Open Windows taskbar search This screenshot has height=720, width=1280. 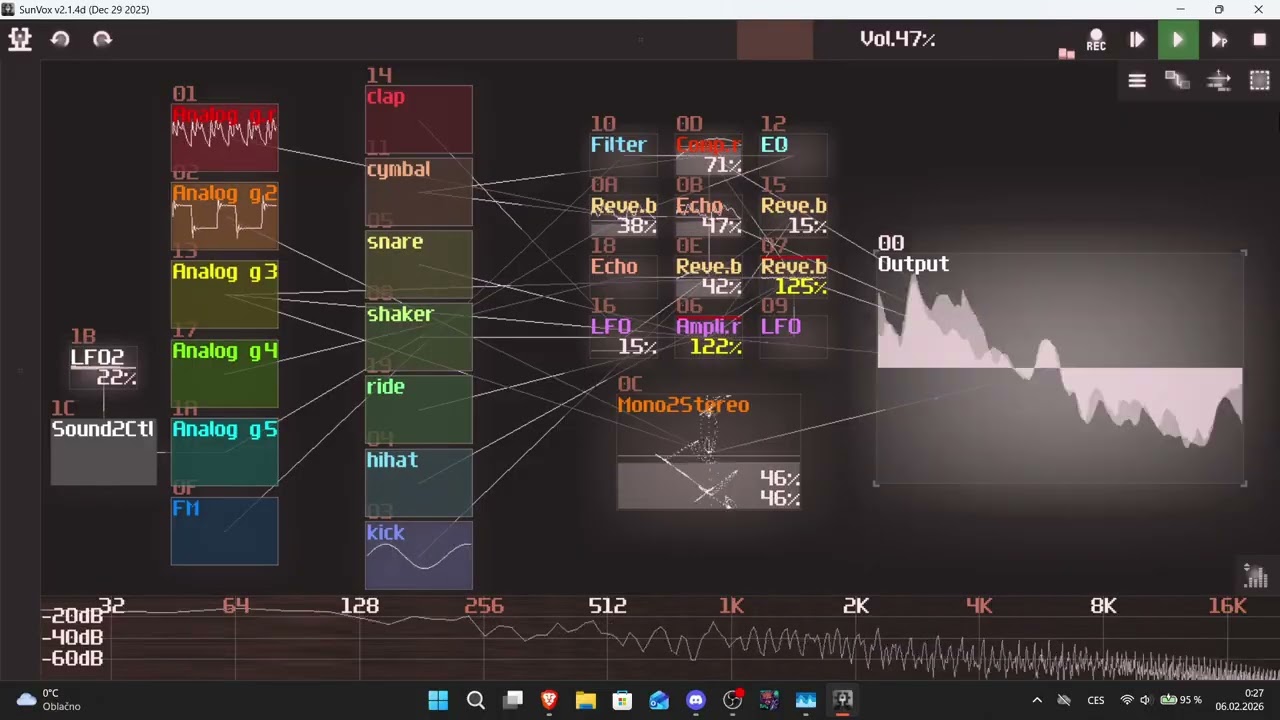476,700
